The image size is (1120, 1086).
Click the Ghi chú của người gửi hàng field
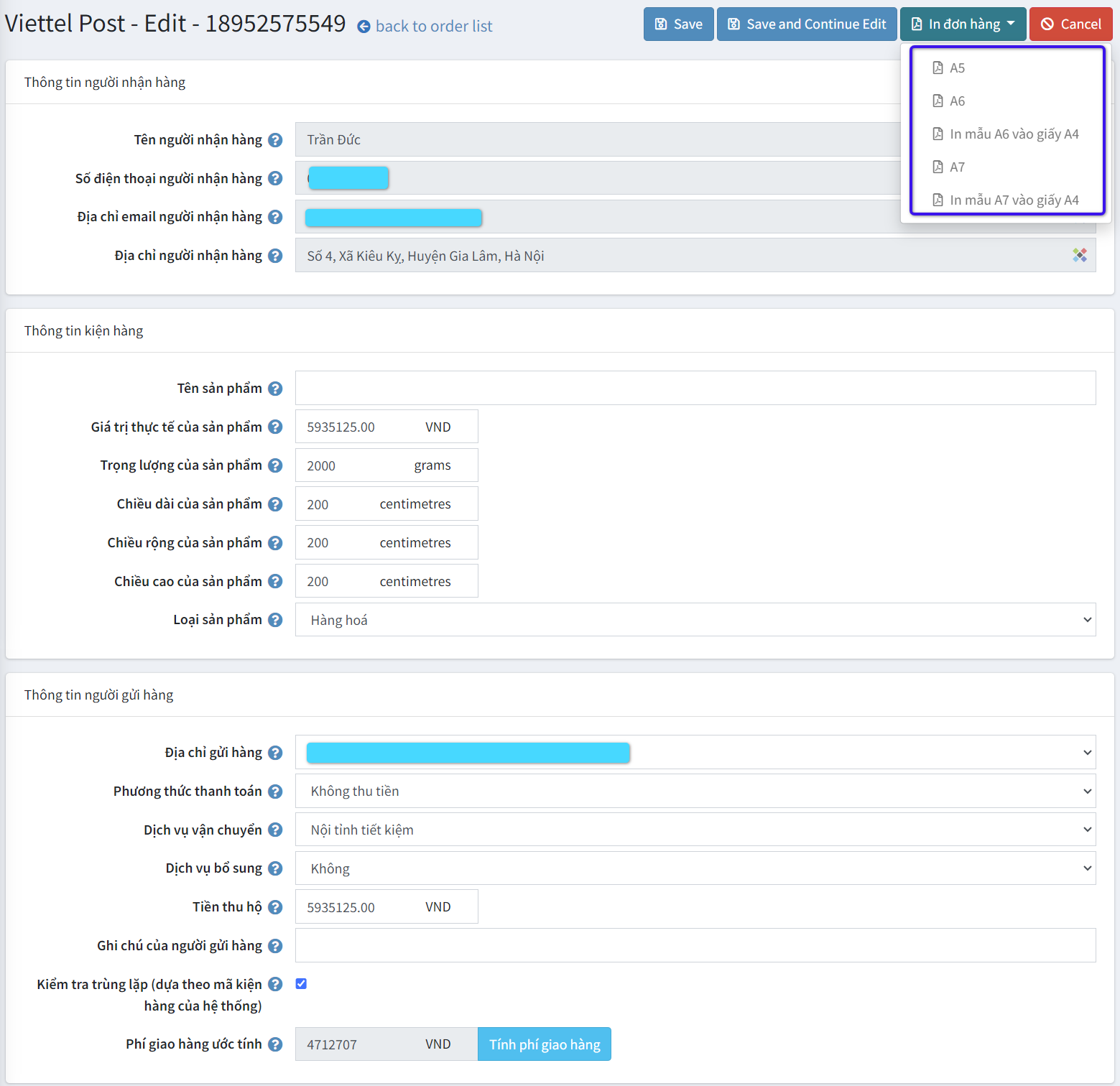tap(695, 945)
